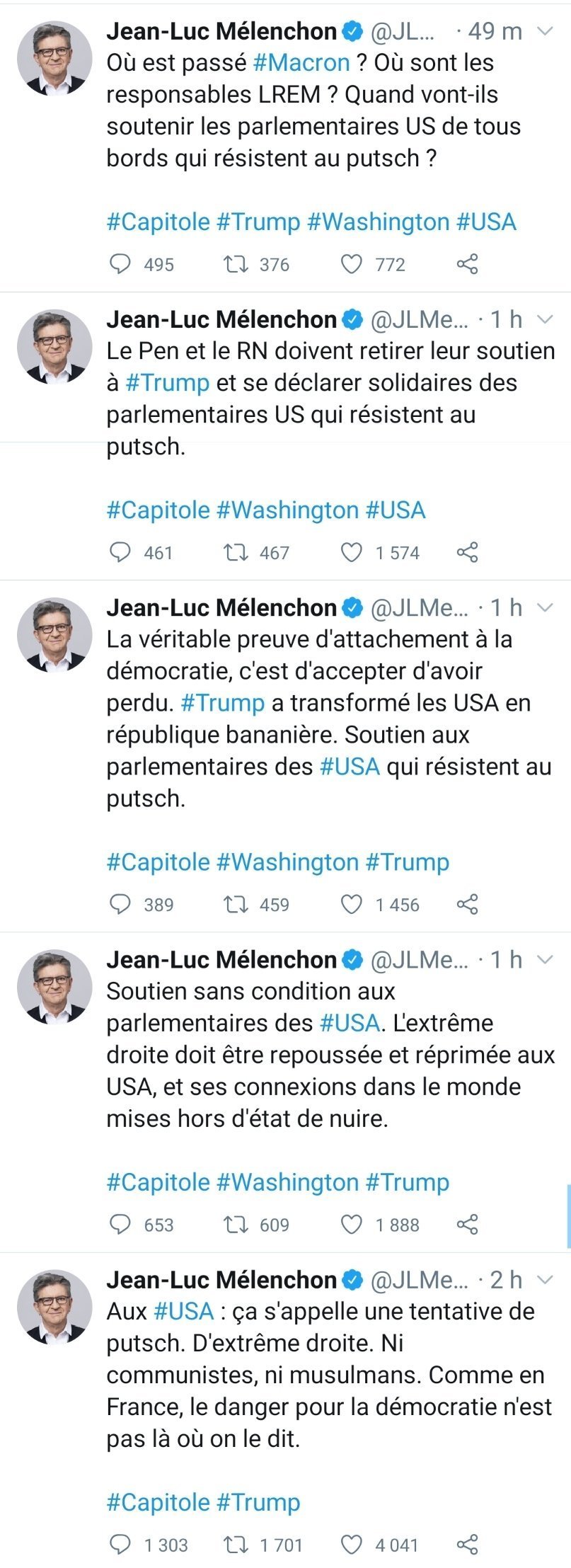Image resolution: width=571 pixels, height=1568 pixels.
Task: Open the profile picture on the first tweet
Action: coord(54,58)
